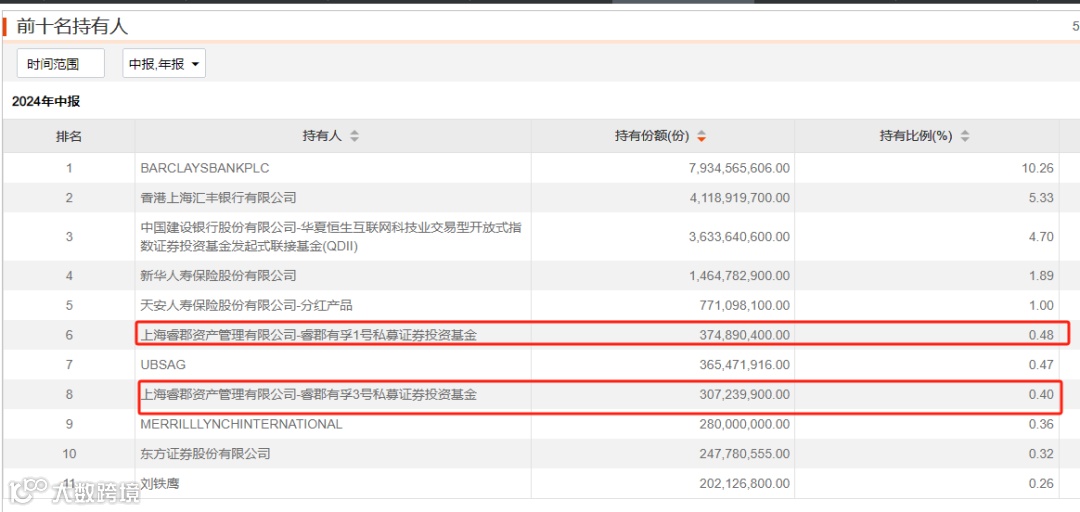Click share amount 3,633,640,600.00
The image size is (1080, 512).
[739, 236]
